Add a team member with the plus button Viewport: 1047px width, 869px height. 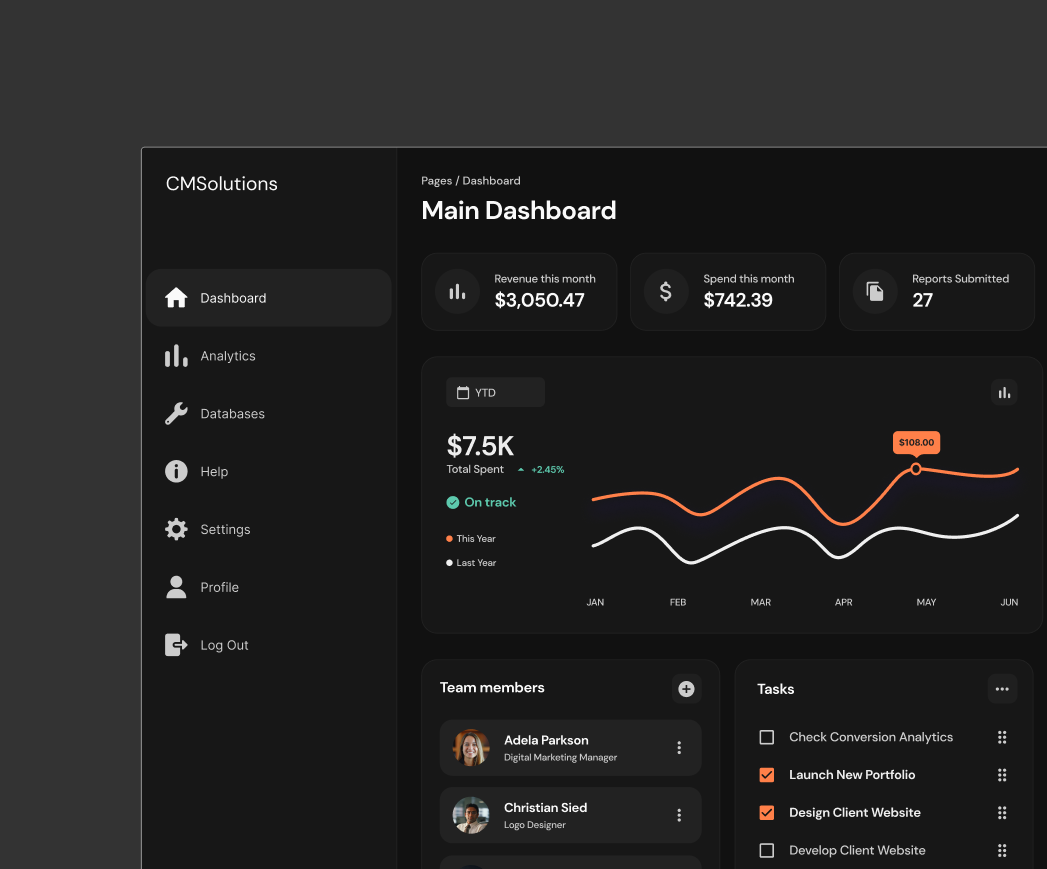coord(686,689)
